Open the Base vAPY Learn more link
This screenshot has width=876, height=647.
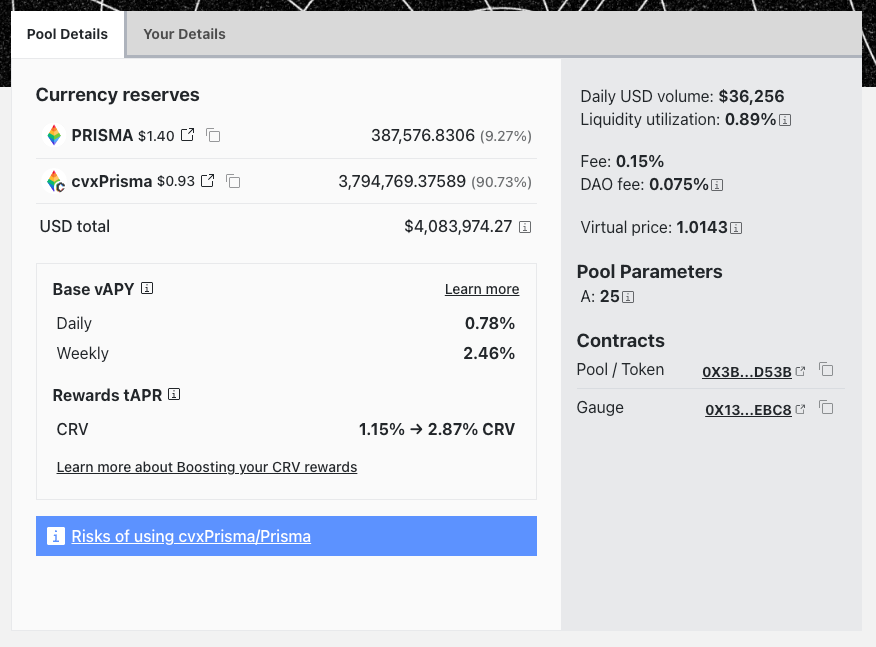click(481, 289)
